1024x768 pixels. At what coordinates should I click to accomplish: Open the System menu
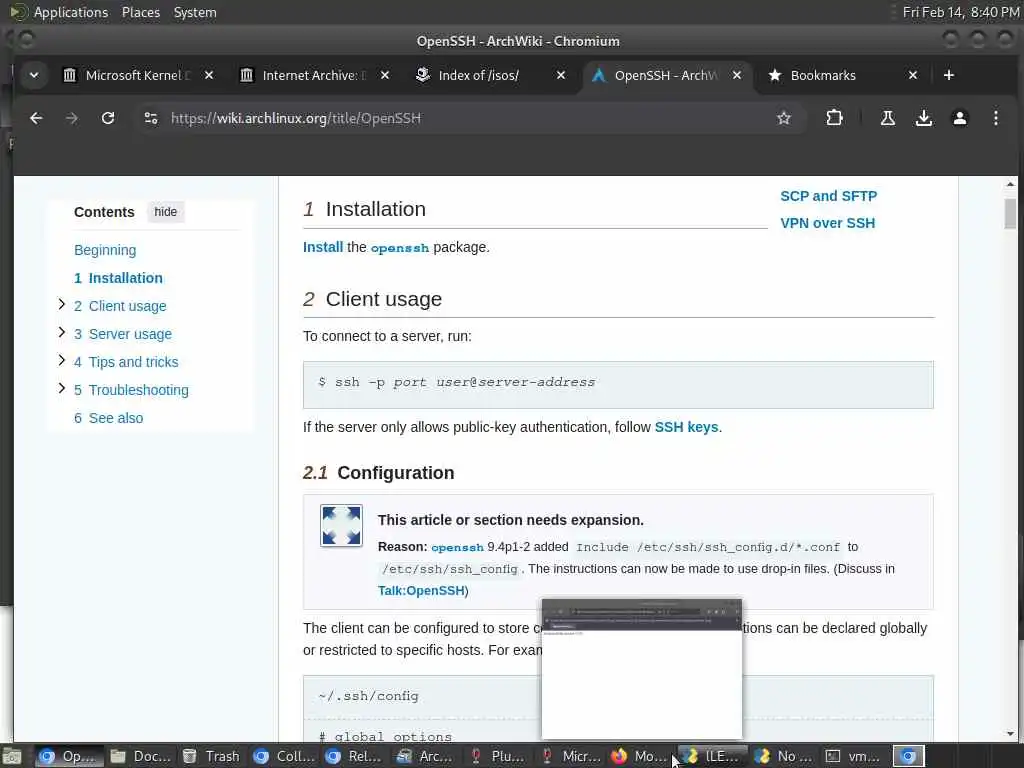195,12
